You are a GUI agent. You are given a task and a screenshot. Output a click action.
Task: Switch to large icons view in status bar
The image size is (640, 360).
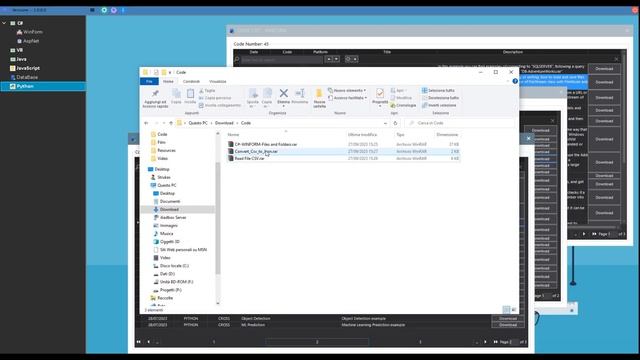point(514,310)
